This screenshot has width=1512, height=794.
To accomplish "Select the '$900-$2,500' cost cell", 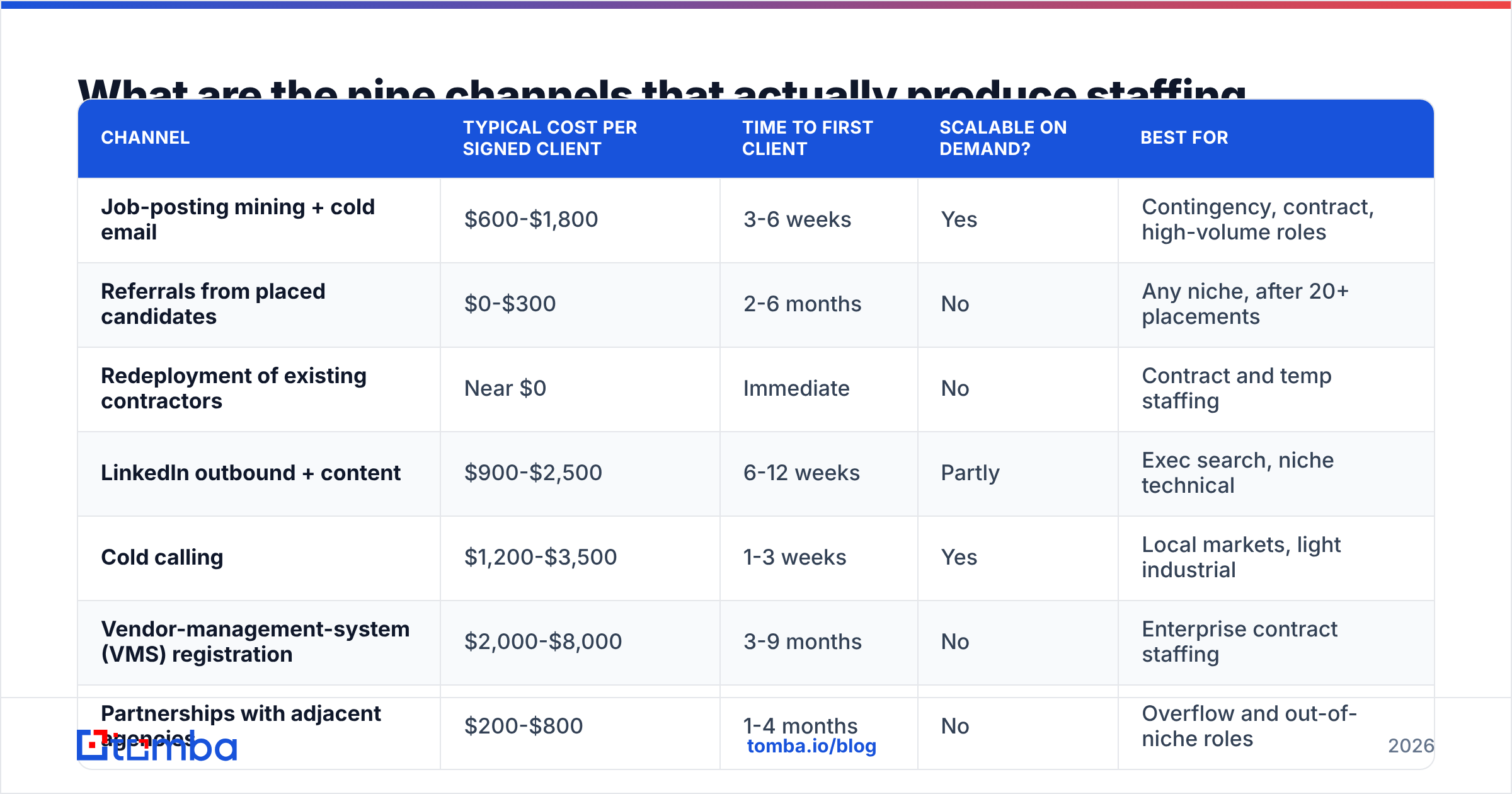I will click(580, 473).
